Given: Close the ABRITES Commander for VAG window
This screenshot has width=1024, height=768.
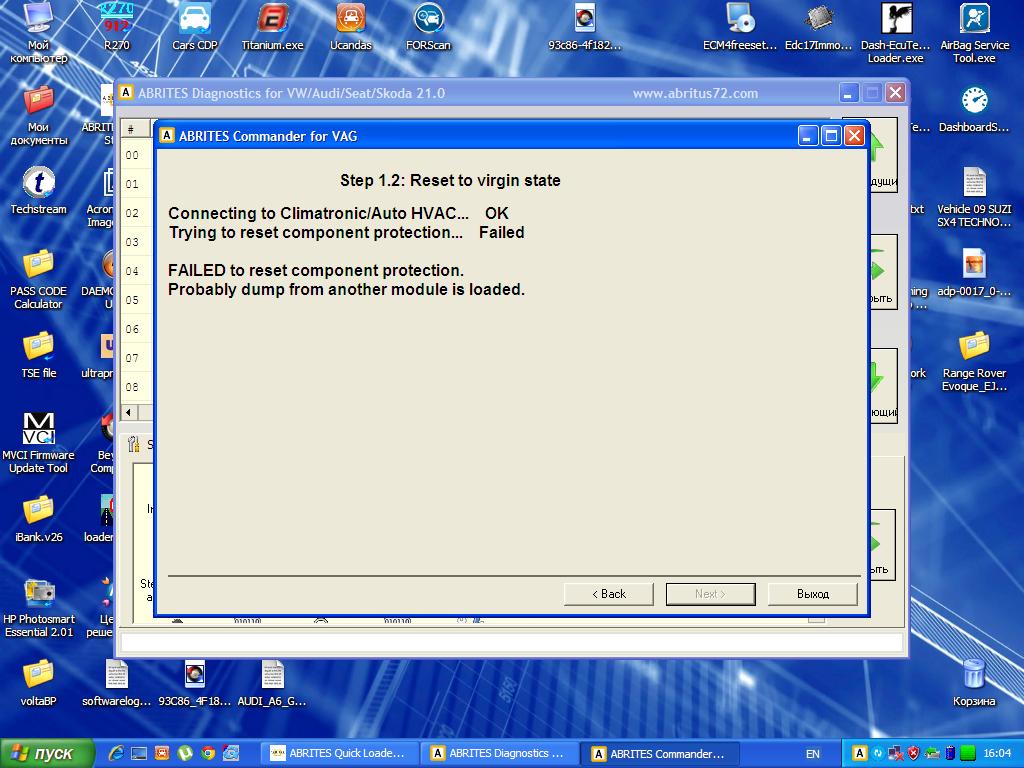Looking at the screenshot, I should pos(854,136).
